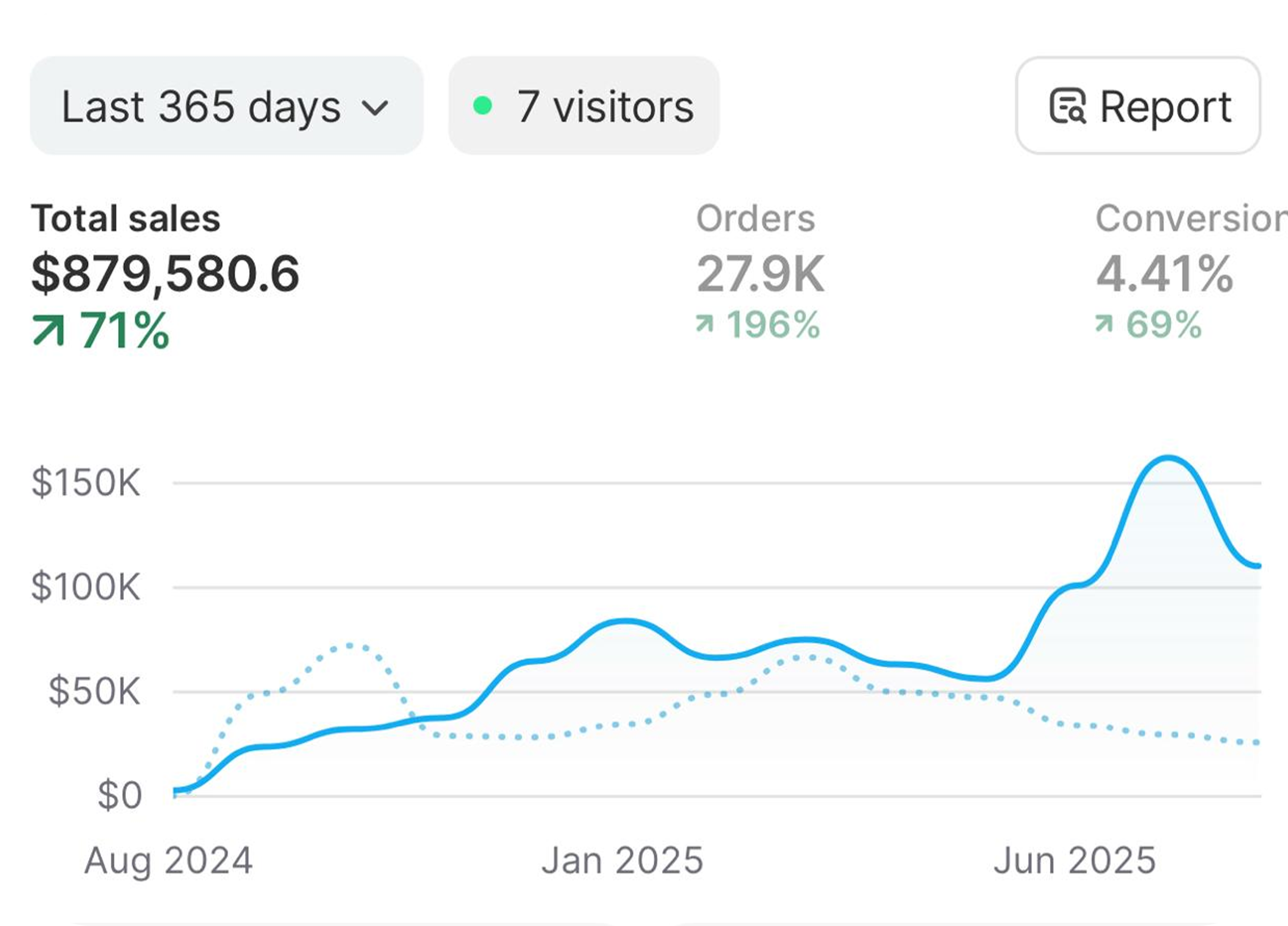The width and height of the screenshot is (1288, 926).
Task: Open the 7 visitors live view
Action: pyautogui.click(x=584, y=106)
